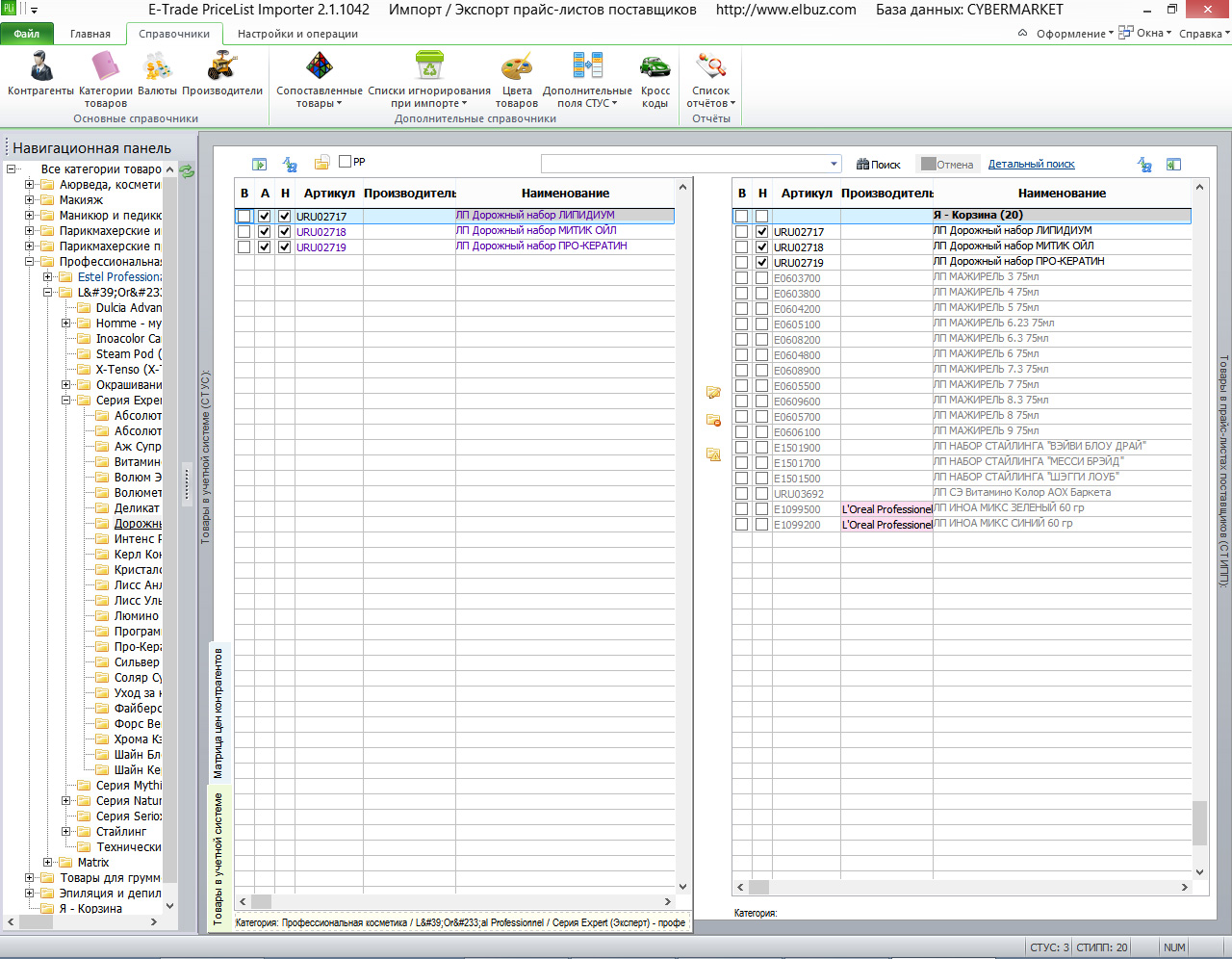Viewport: 1232px width, 959px height.
Task: Click the top folder icon between the tables
Action: 713,392
